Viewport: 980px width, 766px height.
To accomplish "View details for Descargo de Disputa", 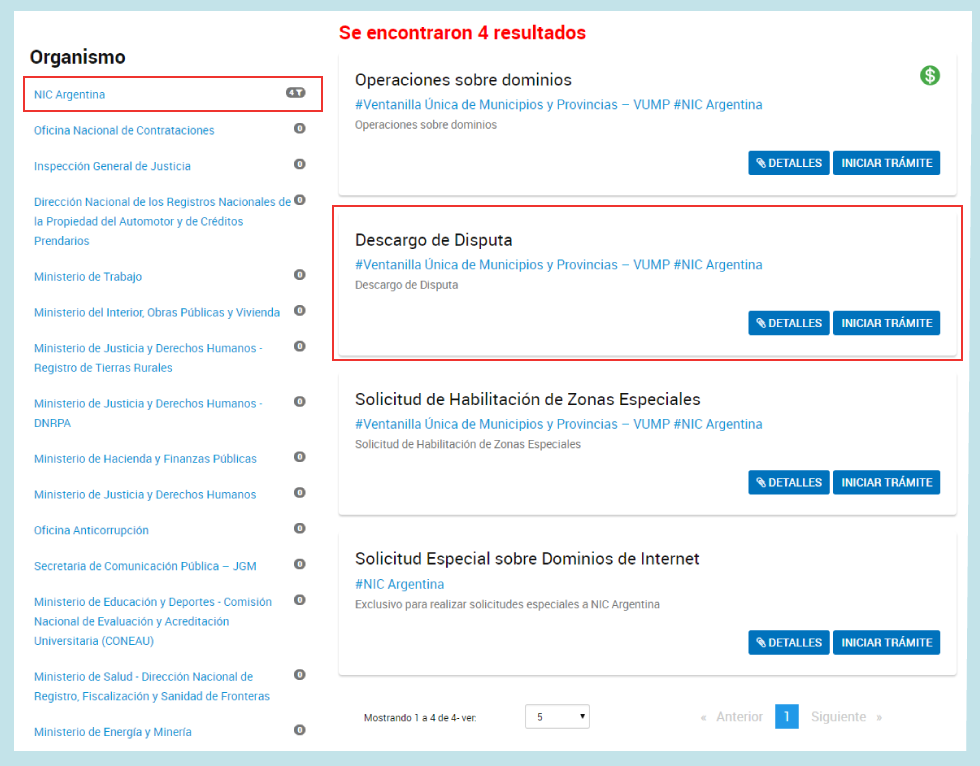I will (x=788, y=323).
